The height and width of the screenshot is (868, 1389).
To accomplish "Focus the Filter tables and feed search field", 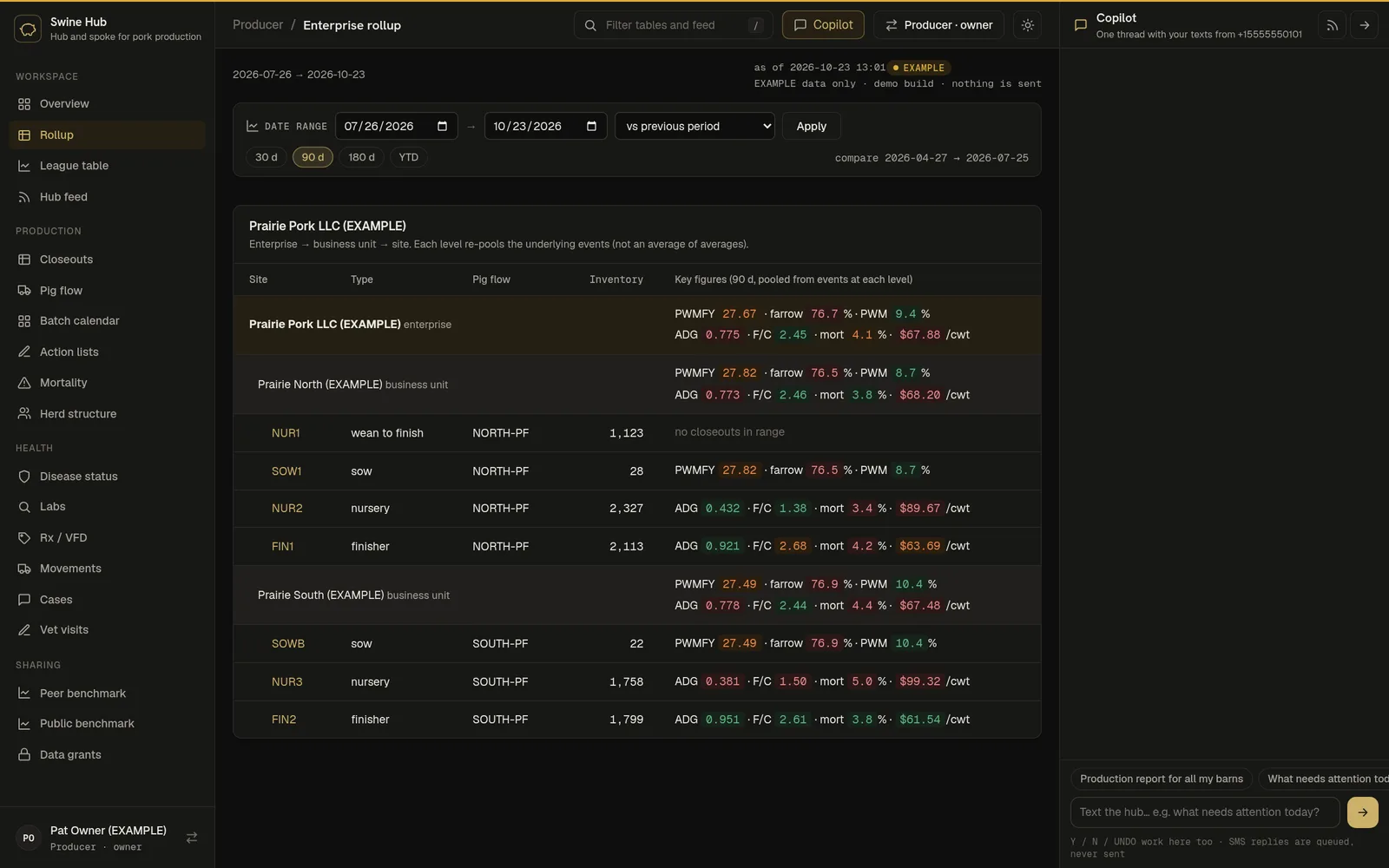I will click(672, 25).
